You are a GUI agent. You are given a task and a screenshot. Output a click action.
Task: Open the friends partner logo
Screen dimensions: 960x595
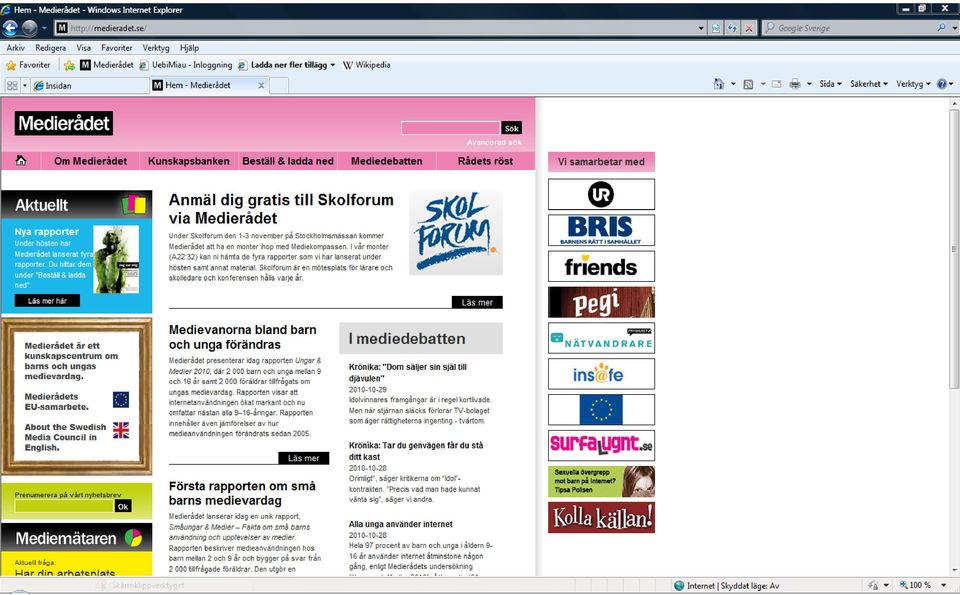click(601, 266)
